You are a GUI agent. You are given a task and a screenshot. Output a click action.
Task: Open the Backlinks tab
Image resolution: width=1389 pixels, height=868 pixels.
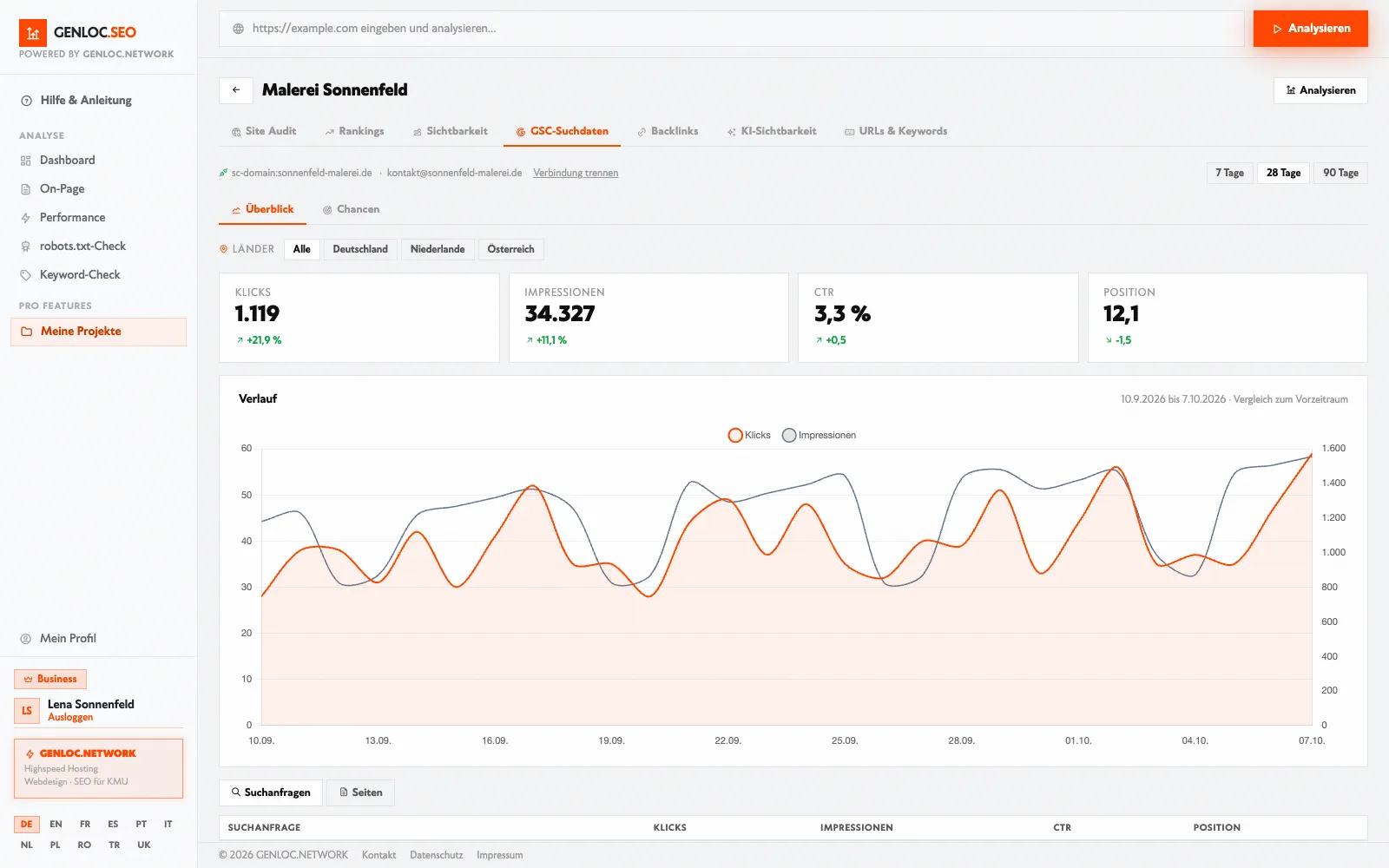668,132
